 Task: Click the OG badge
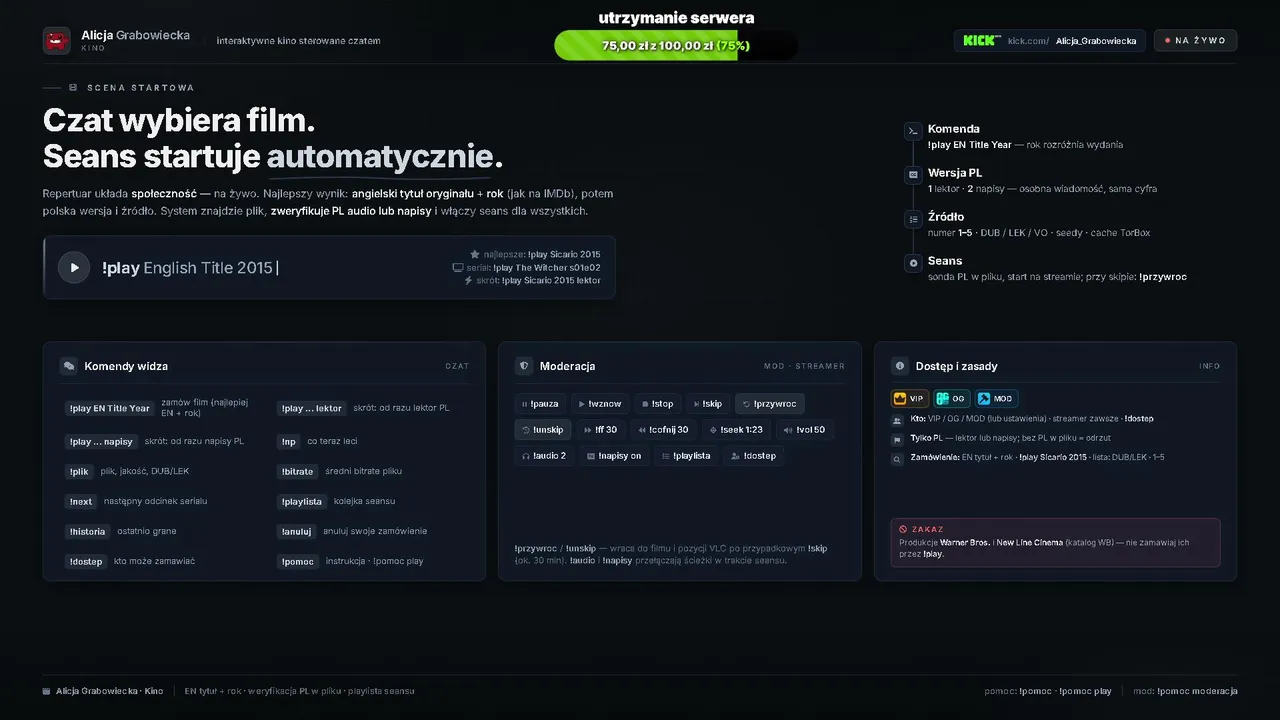952,398
